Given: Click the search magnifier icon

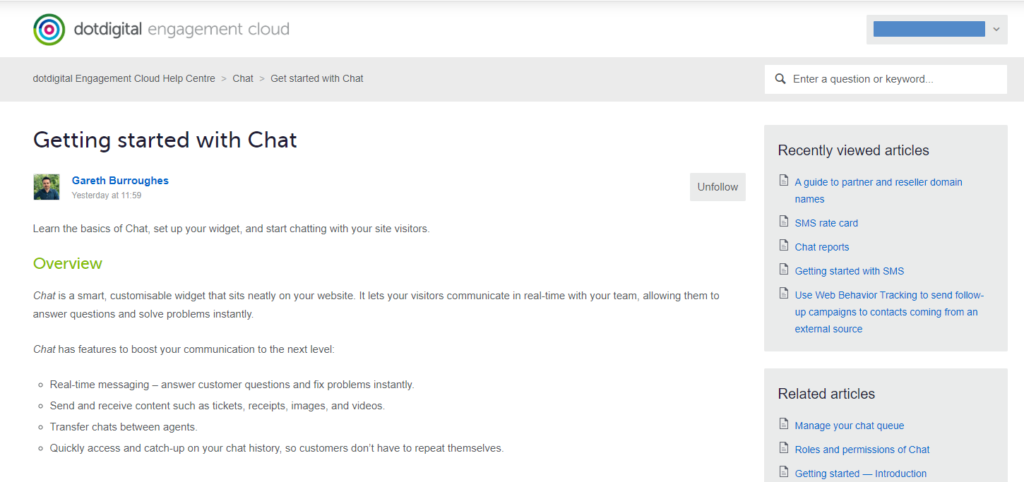Looking at the screenshot, I should (x=780, y=79).
